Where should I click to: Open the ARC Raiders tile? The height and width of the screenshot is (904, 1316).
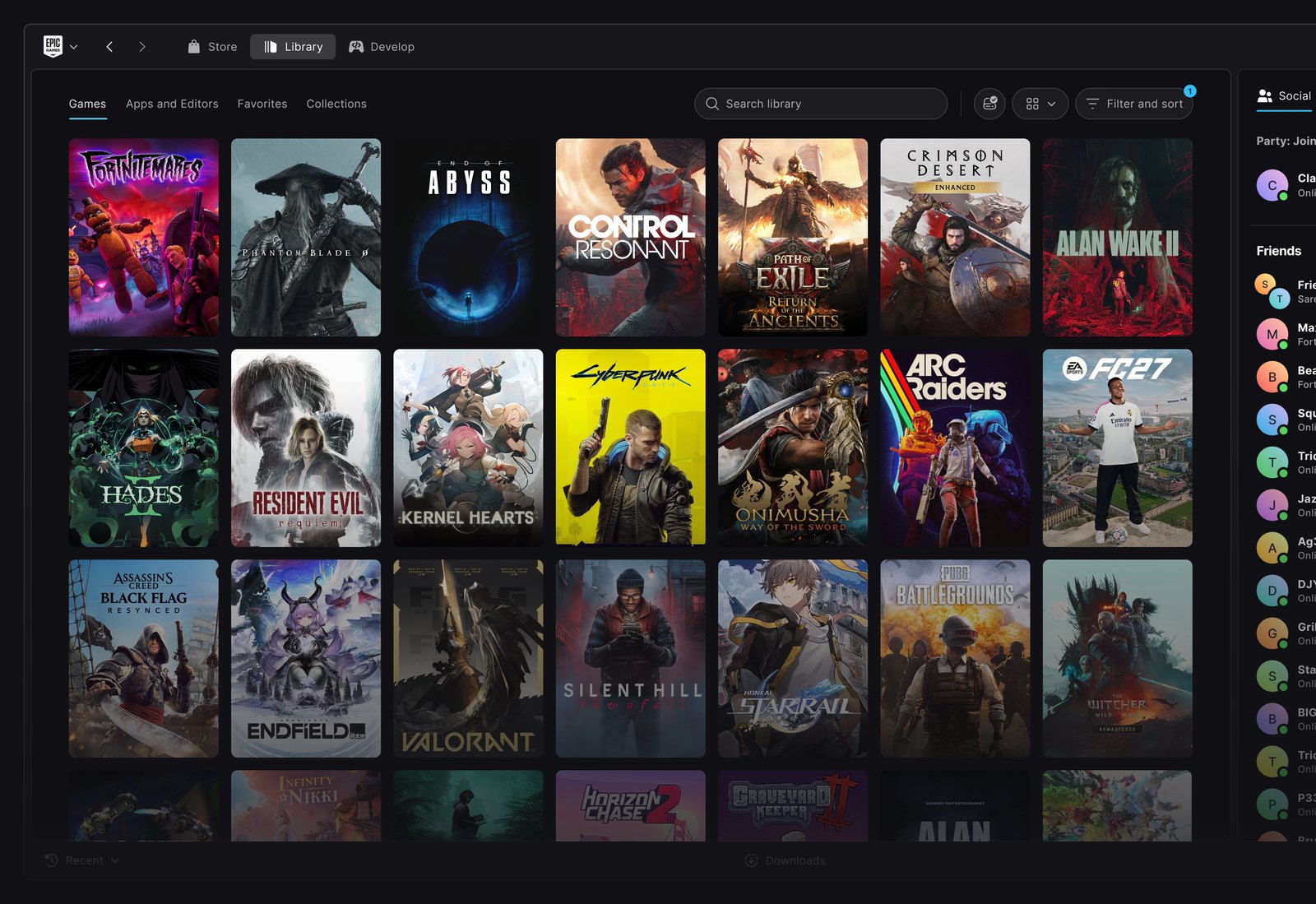tap(955, 447)
